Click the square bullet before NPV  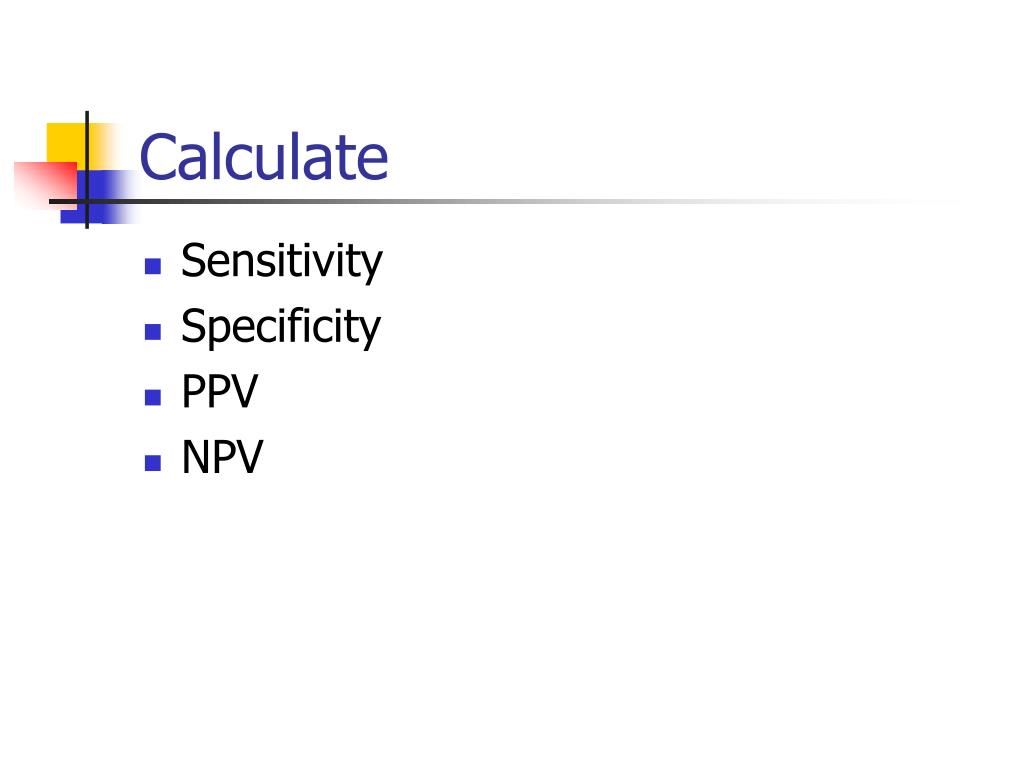pos(153,463)
